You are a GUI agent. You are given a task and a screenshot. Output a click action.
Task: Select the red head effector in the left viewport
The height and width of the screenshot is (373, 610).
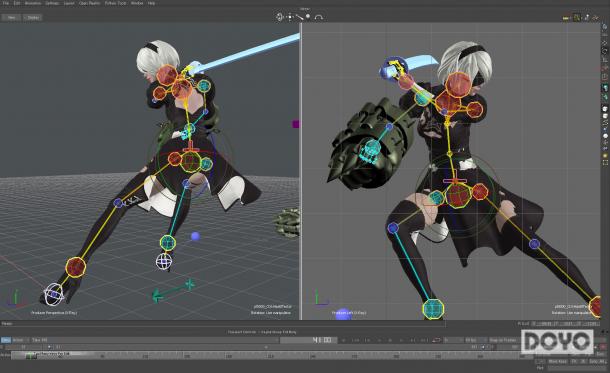pos(167,75)
